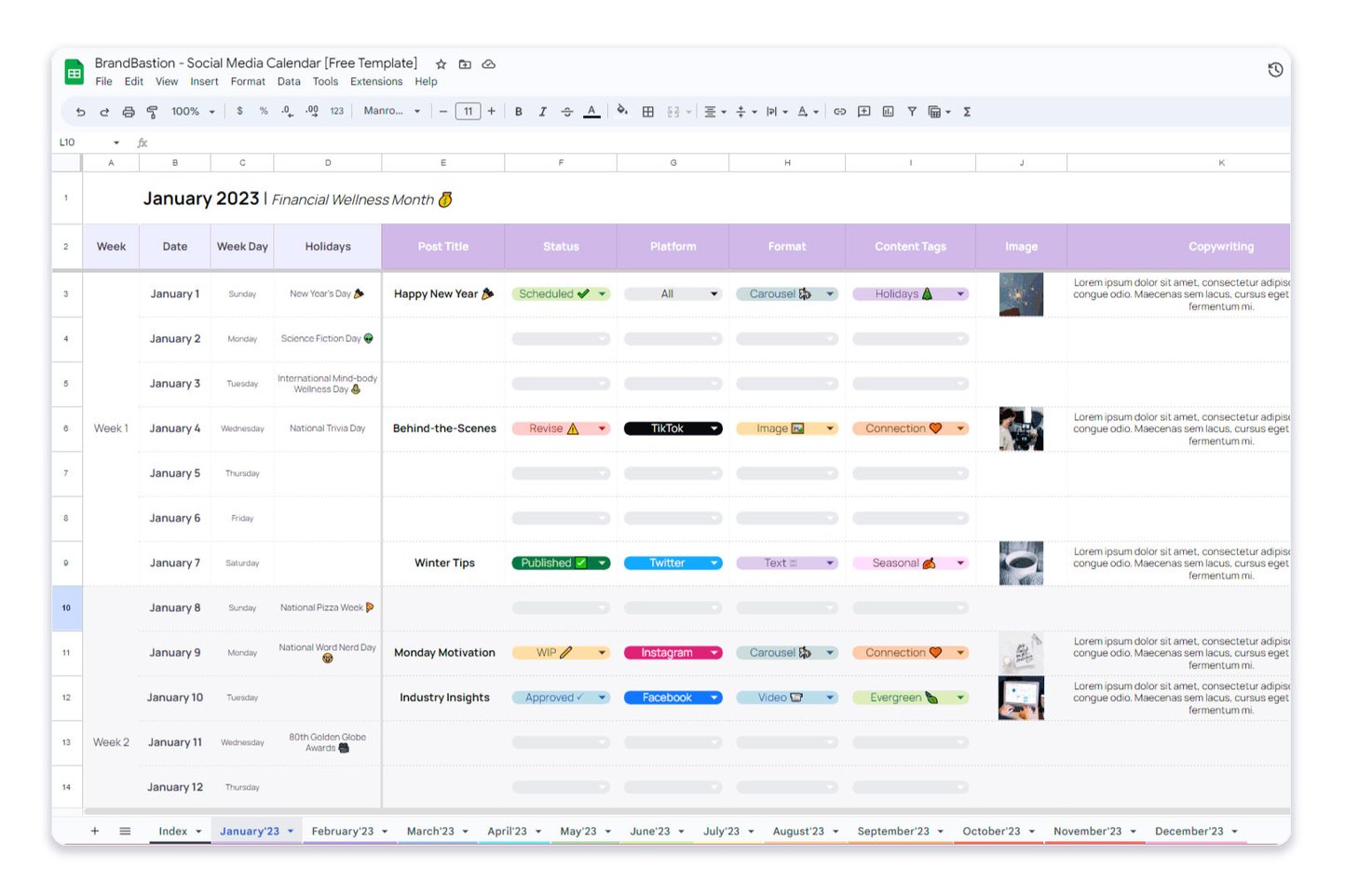Click the format as currency icon
This screenshot has height=896, width=1345.
[239, 111]
